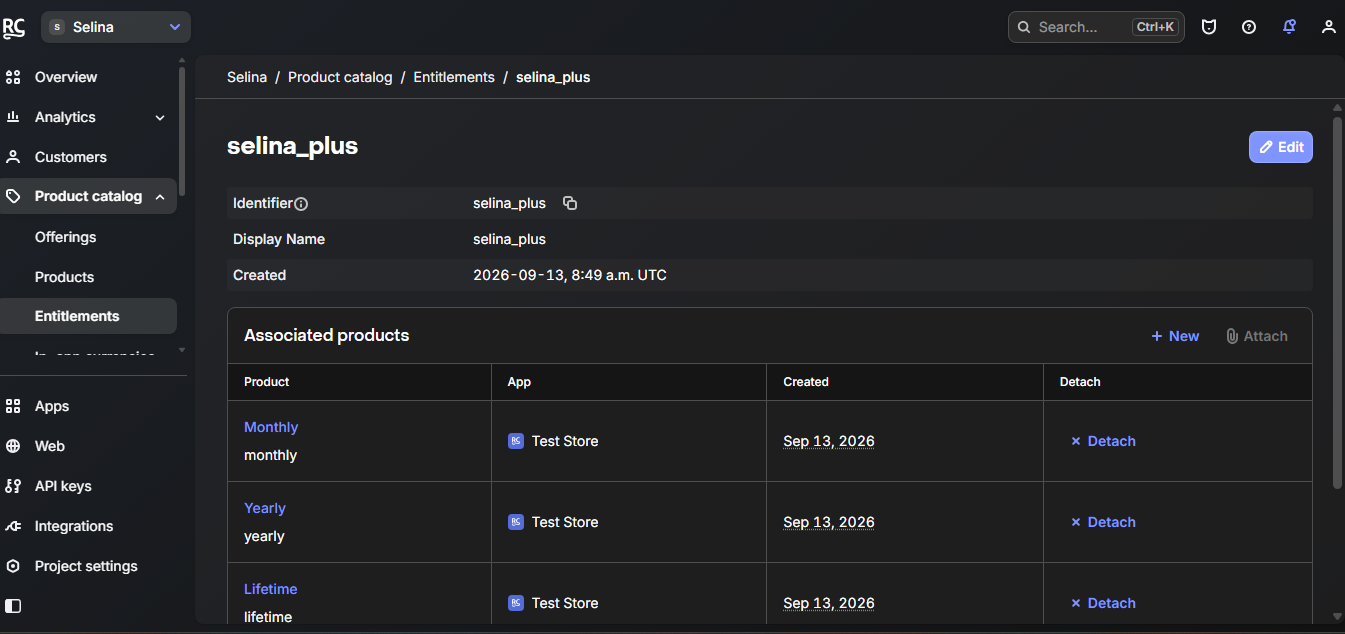Open the help question mark icon

[1249, 27]
